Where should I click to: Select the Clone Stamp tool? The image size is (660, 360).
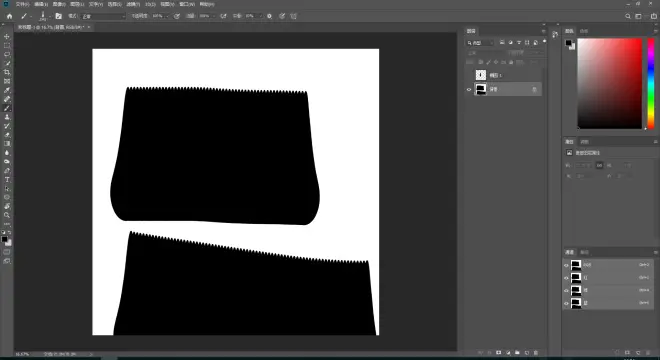[x=7, y=117]
